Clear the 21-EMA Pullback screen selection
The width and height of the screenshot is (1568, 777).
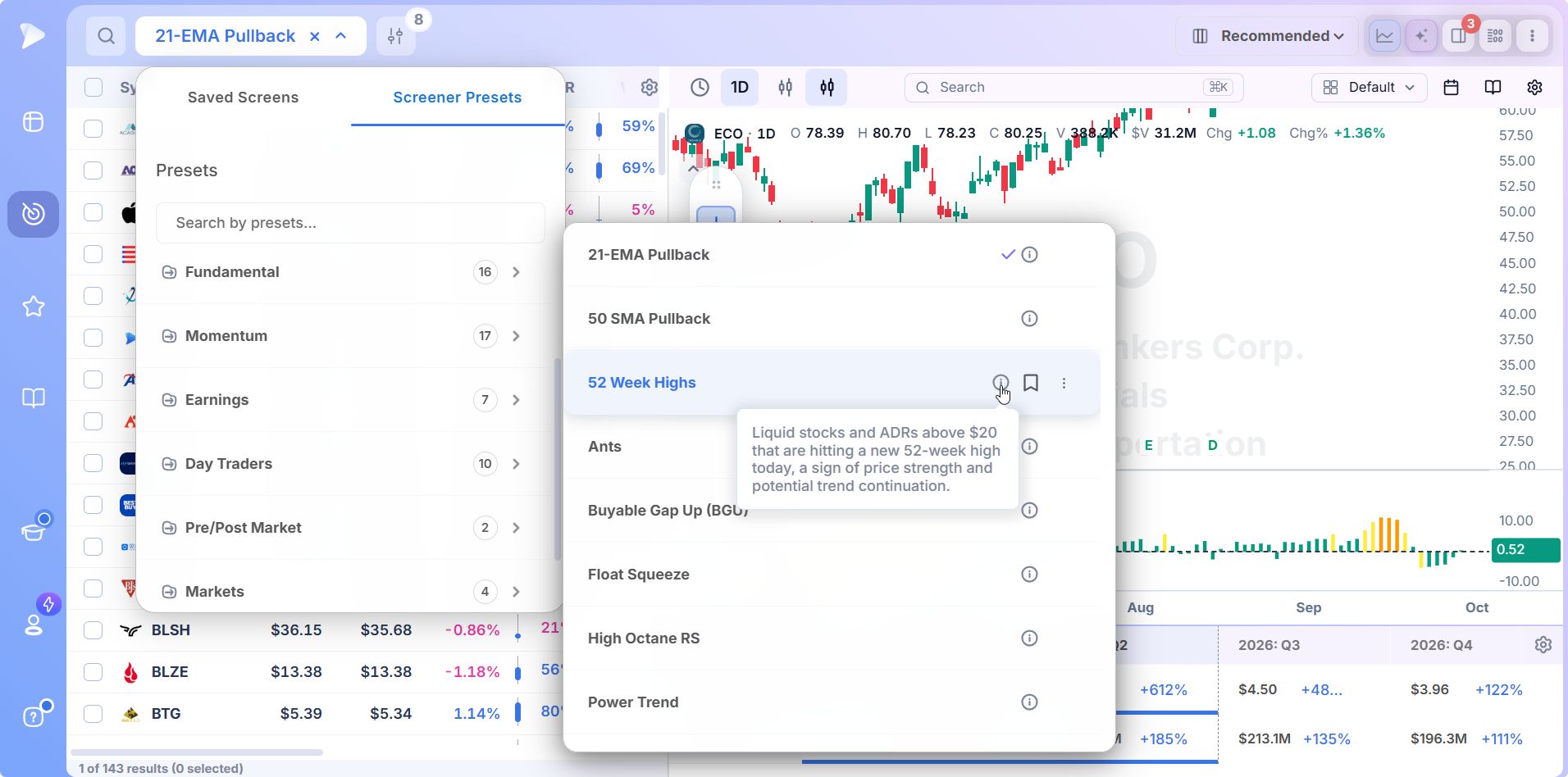pyautogui.click(x=315, y=36)
